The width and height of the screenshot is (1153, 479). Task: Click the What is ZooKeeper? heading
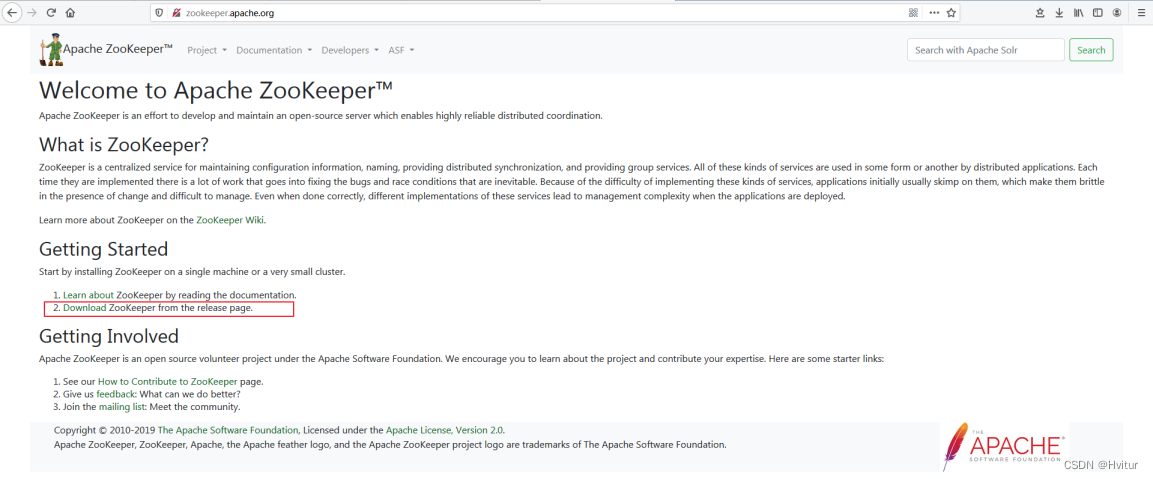coord(124,144)
